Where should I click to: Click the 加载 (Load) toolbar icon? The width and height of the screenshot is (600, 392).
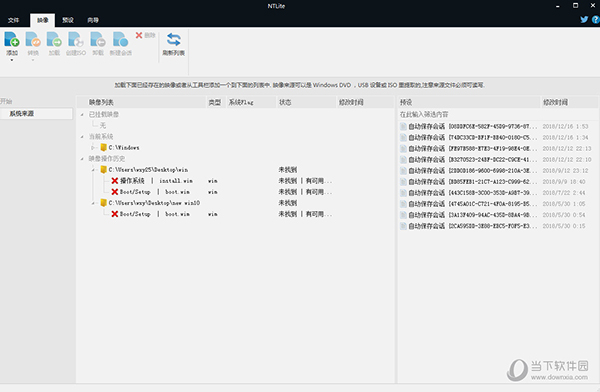(54, 39)
